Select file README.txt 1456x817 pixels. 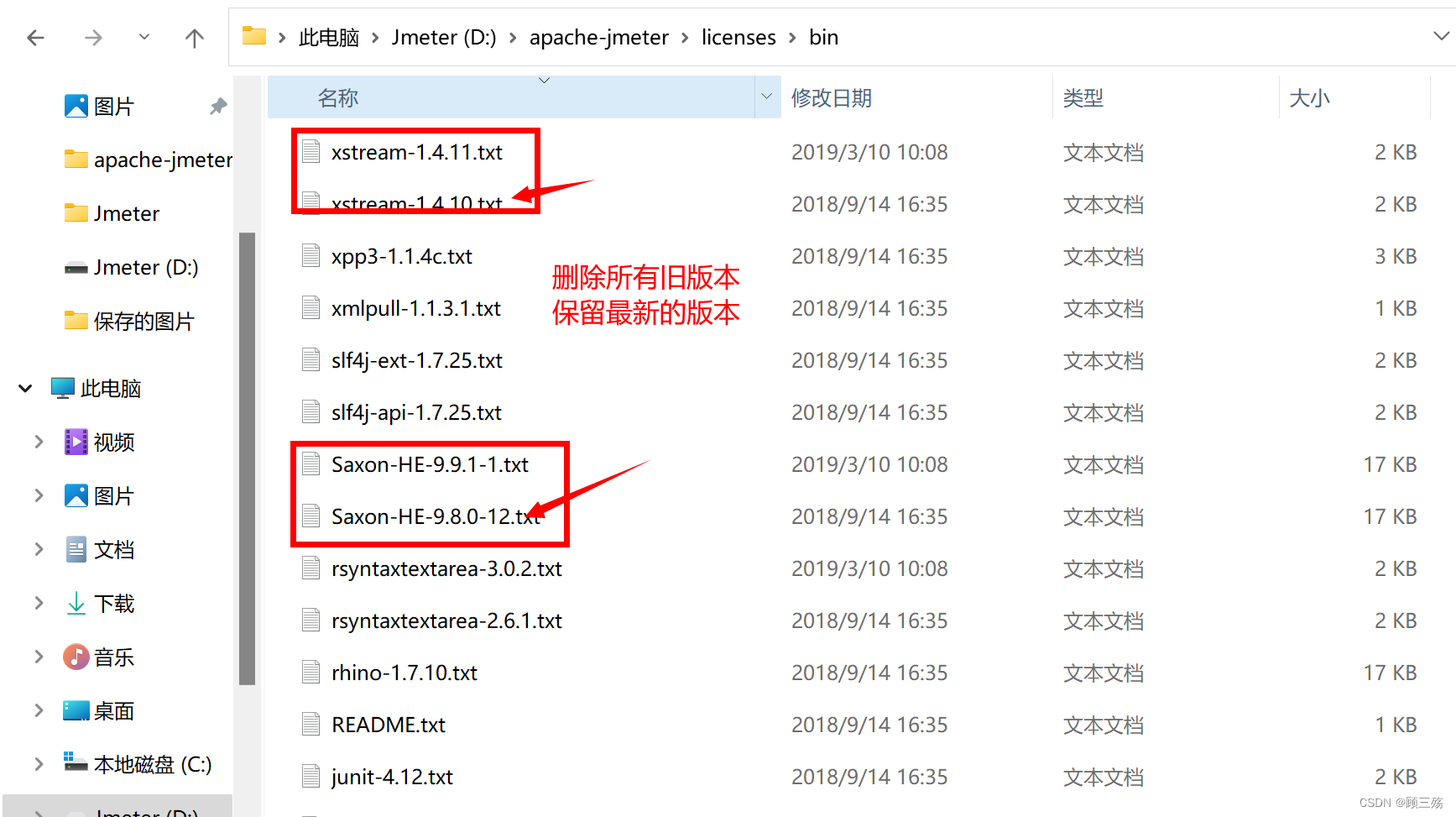389,725
